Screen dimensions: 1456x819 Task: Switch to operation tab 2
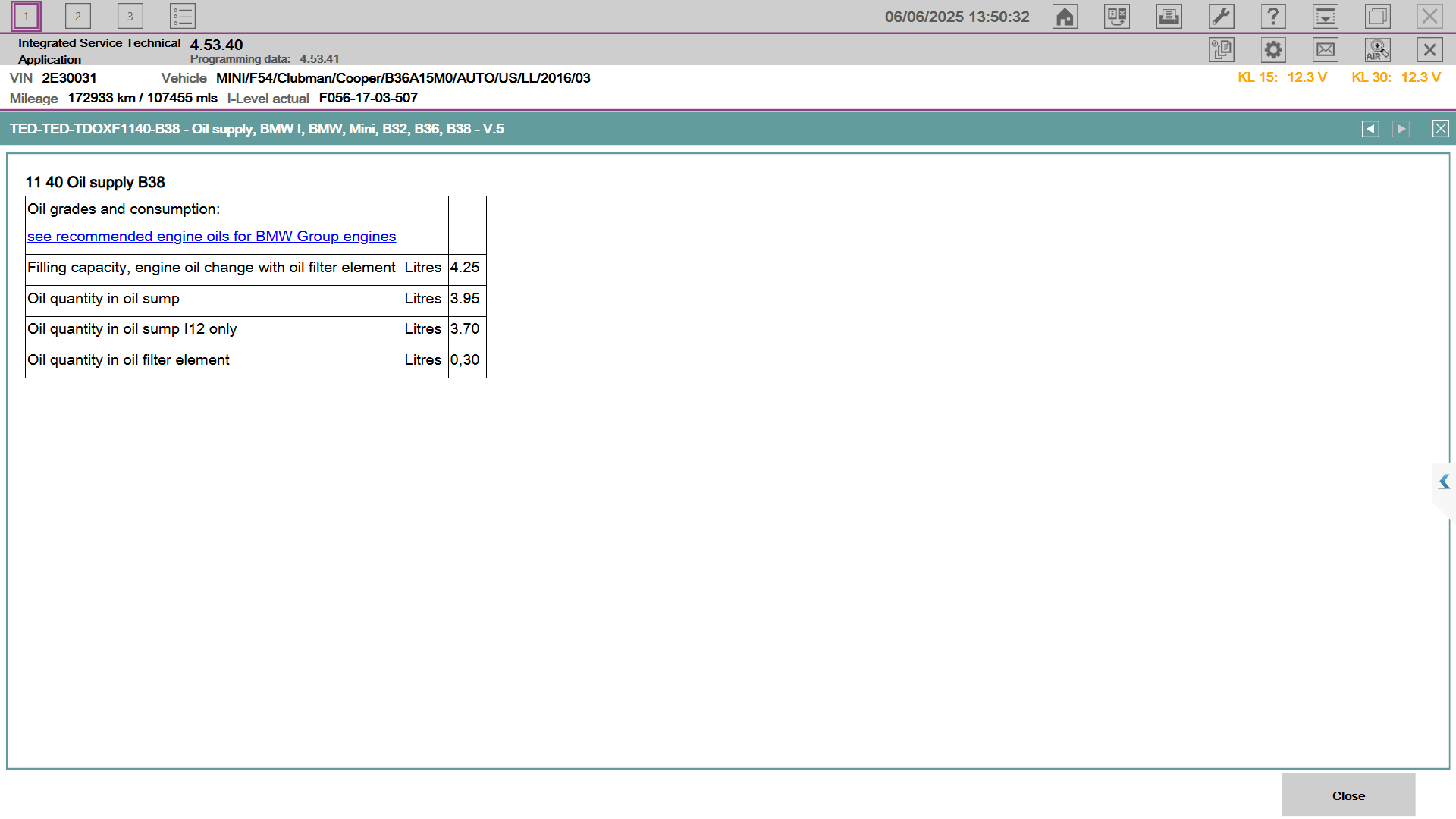pyautogui.click(x=78, y=16)
